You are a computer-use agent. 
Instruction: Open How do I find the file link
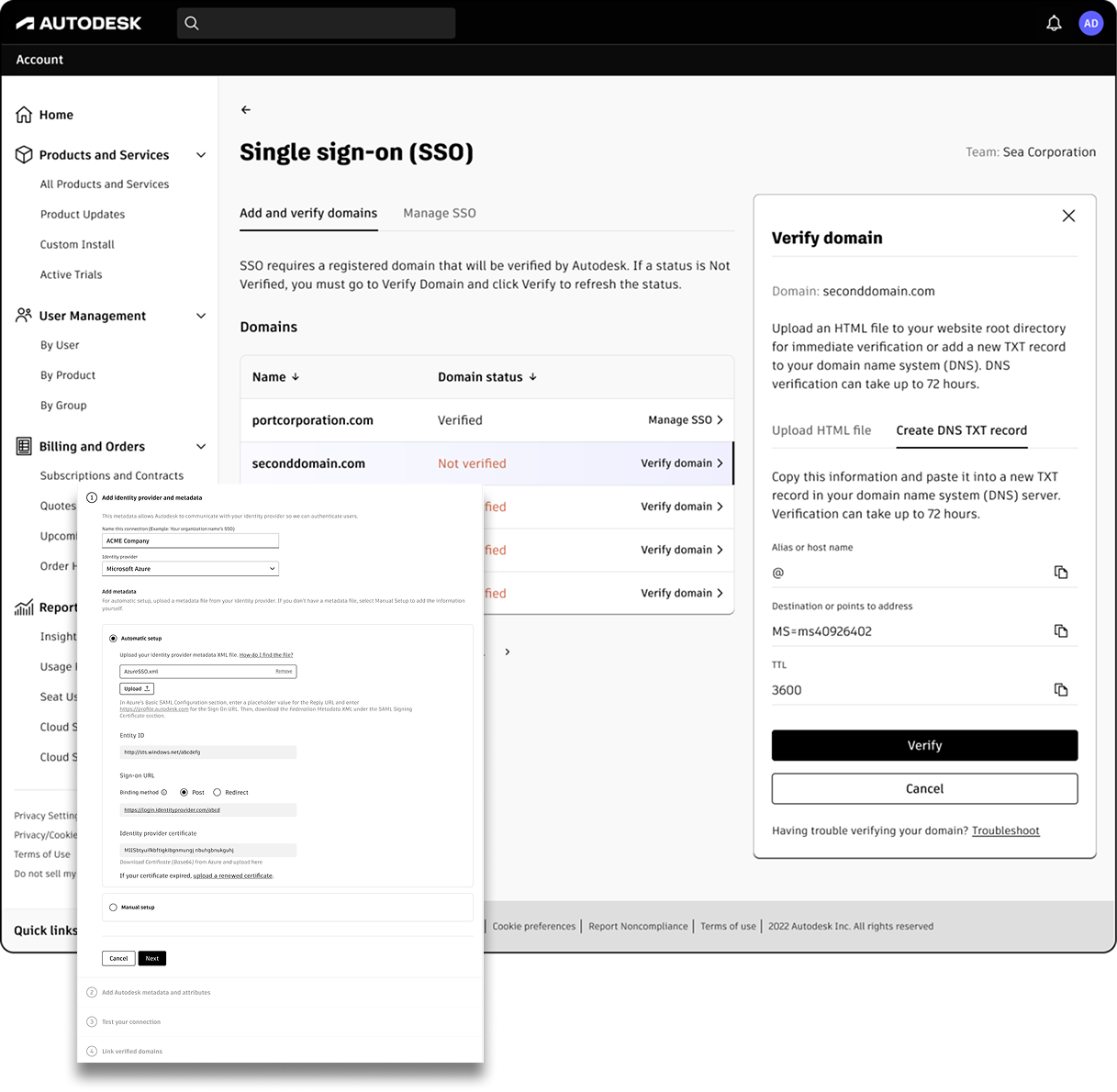click(266, 655)
